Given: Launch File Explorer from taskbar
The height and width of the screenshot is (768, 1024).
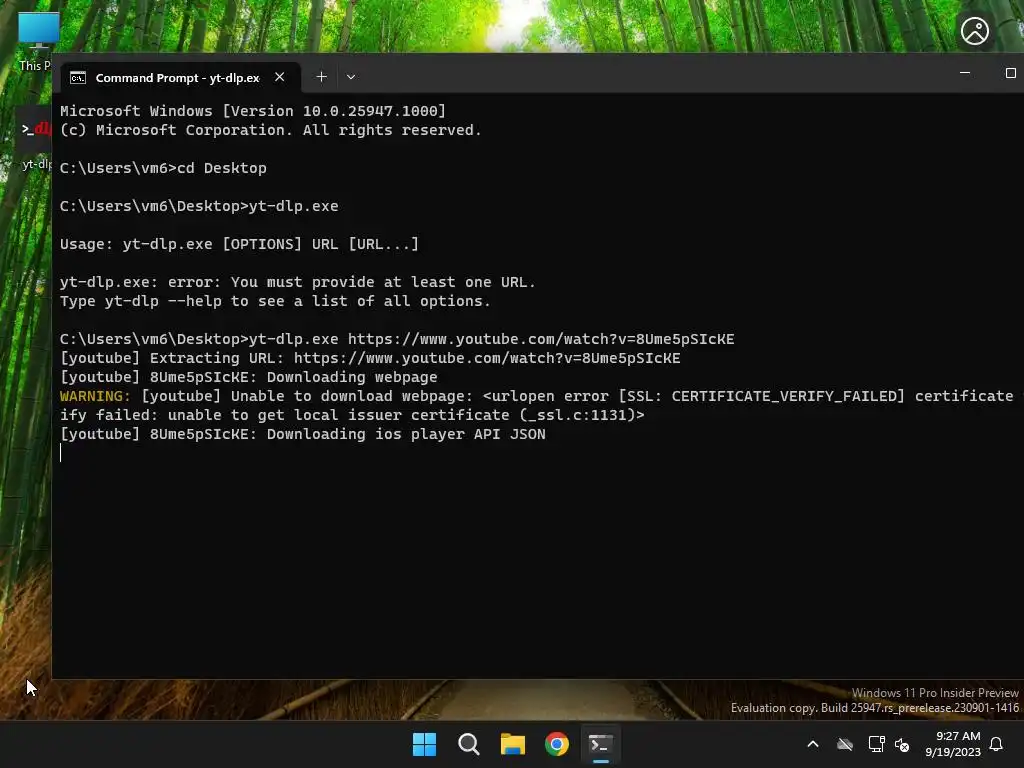Looking at the screenshot, I should 513,744.
